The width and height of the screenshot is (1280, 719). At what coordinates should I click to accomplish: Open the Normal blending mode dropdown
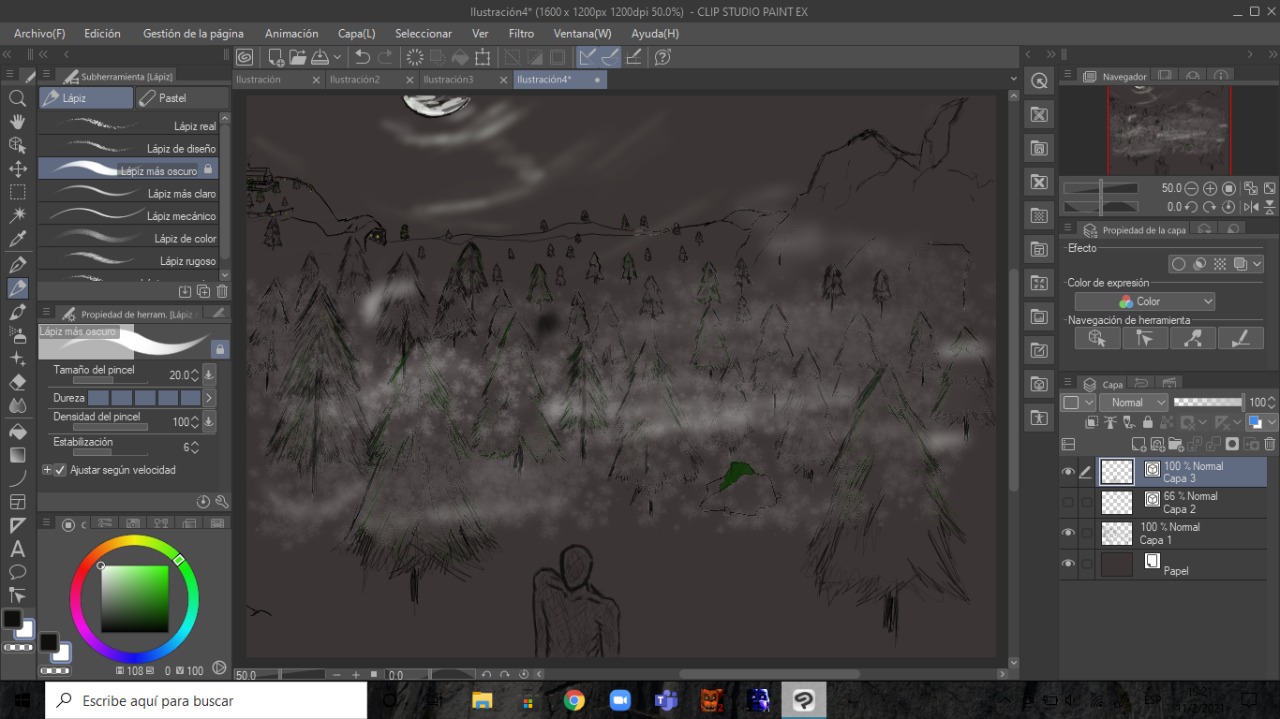(1133, 402)
